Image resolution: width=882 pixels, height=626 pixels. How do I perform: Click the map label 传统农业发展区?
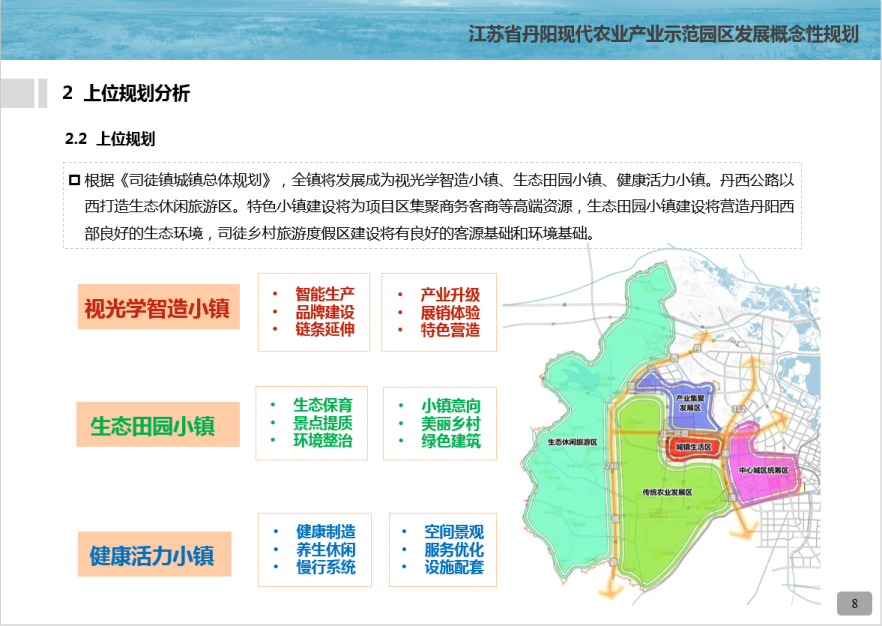(667, 492)
